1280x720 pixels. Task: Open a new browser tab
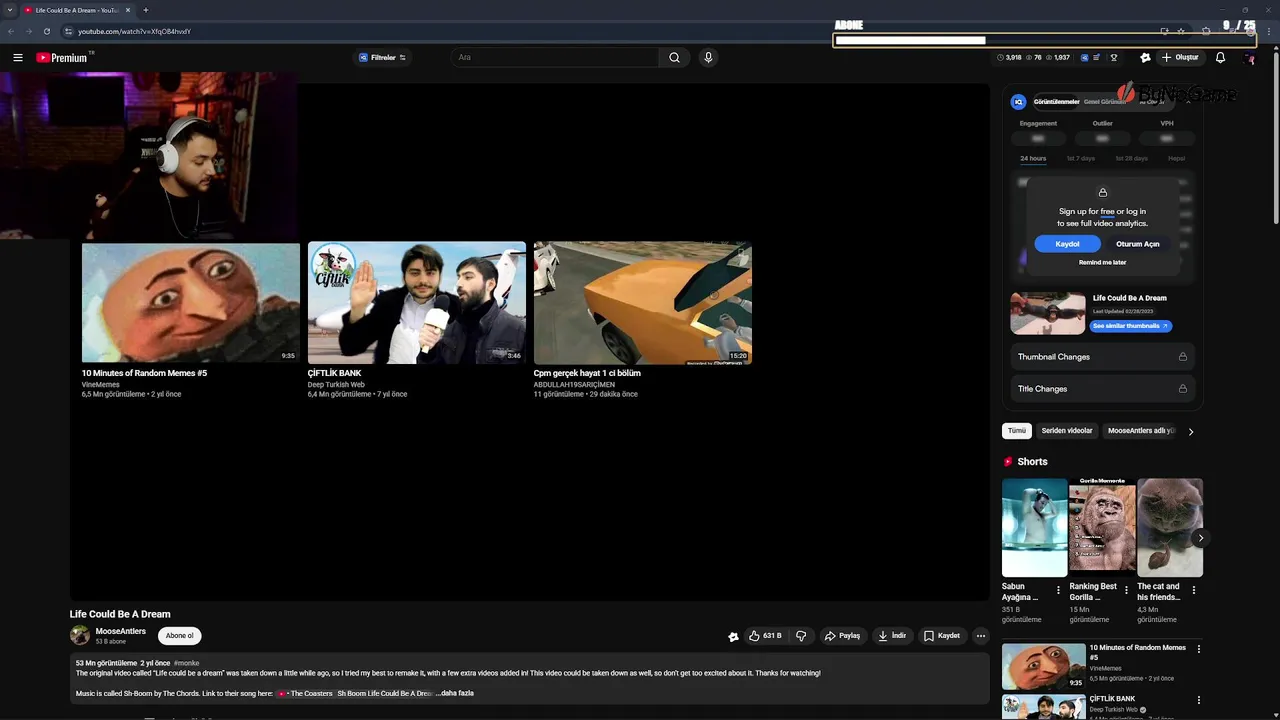pyautogui.click(x=145, y=10)
